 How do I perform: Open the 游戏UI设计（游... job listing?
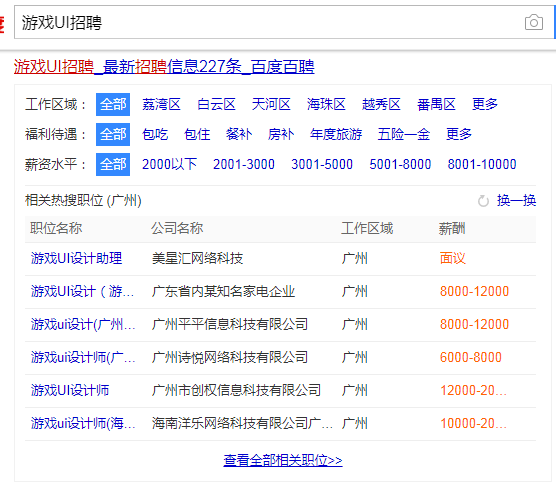[82, 291]
